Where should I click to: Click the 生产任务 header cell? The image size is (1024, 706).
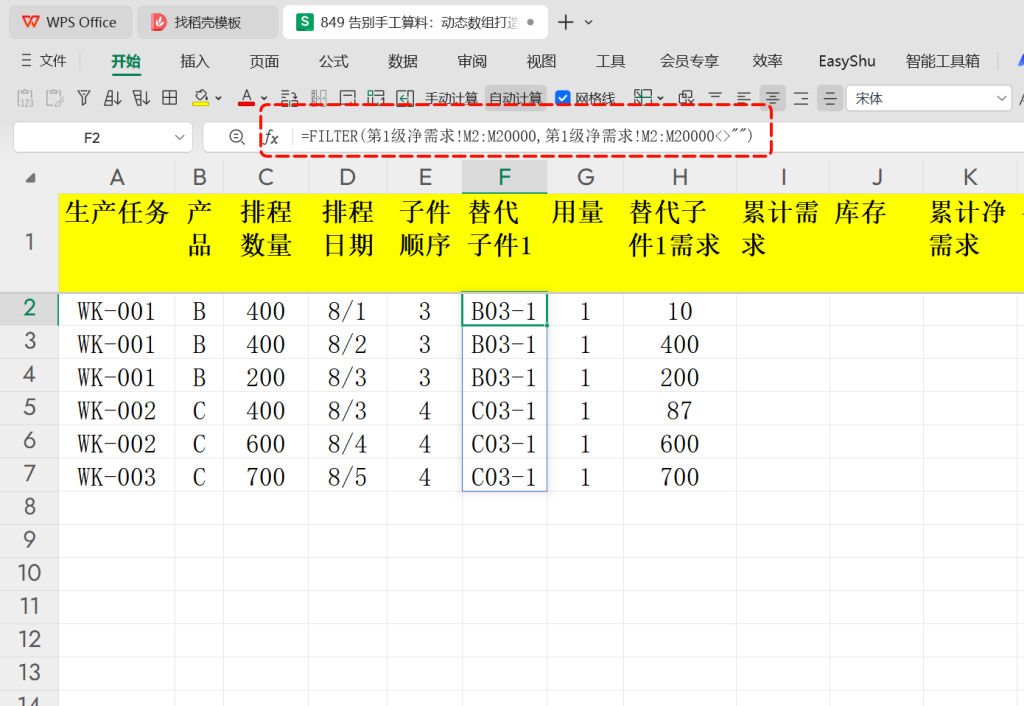117,242
